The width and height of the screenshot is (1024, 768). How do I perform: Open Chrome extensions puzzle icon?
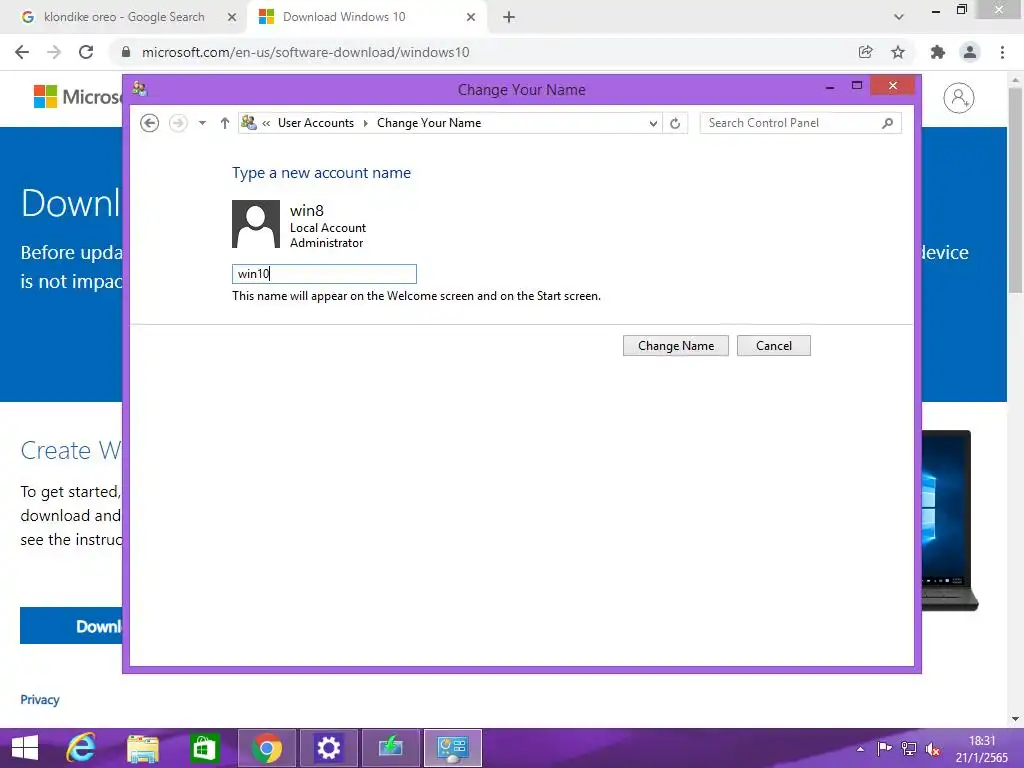(938, 52)
